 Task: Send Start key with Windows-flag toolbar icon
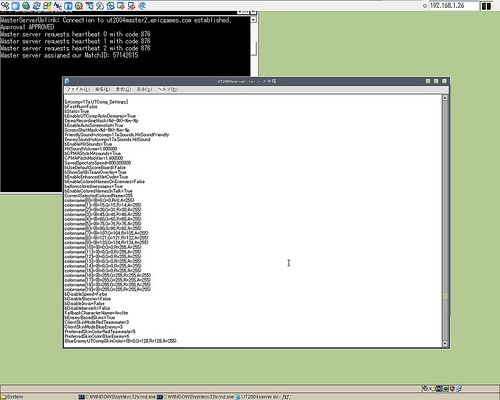[47, 6]
